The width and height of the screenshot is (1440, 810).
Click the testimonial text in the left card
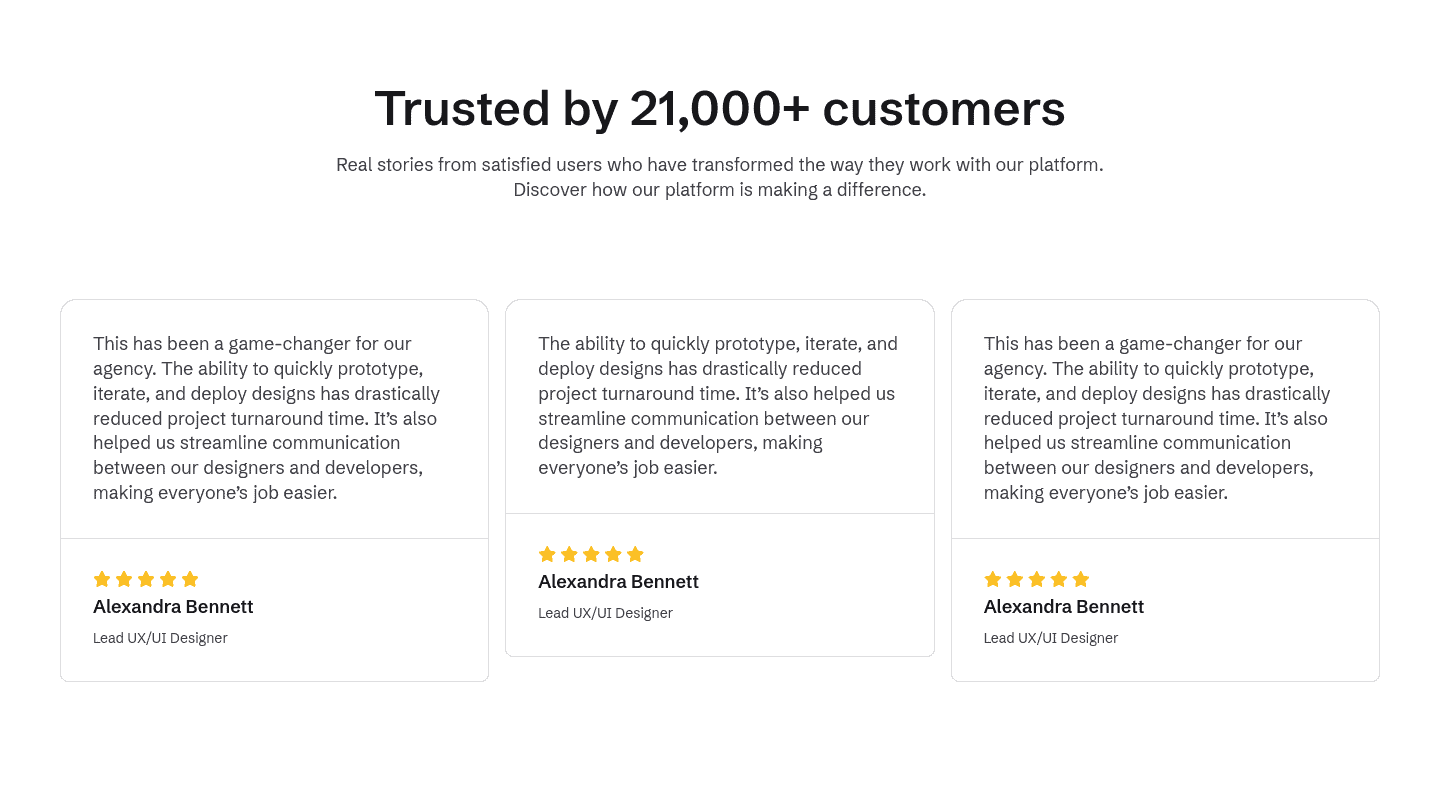tap(267, 418)
